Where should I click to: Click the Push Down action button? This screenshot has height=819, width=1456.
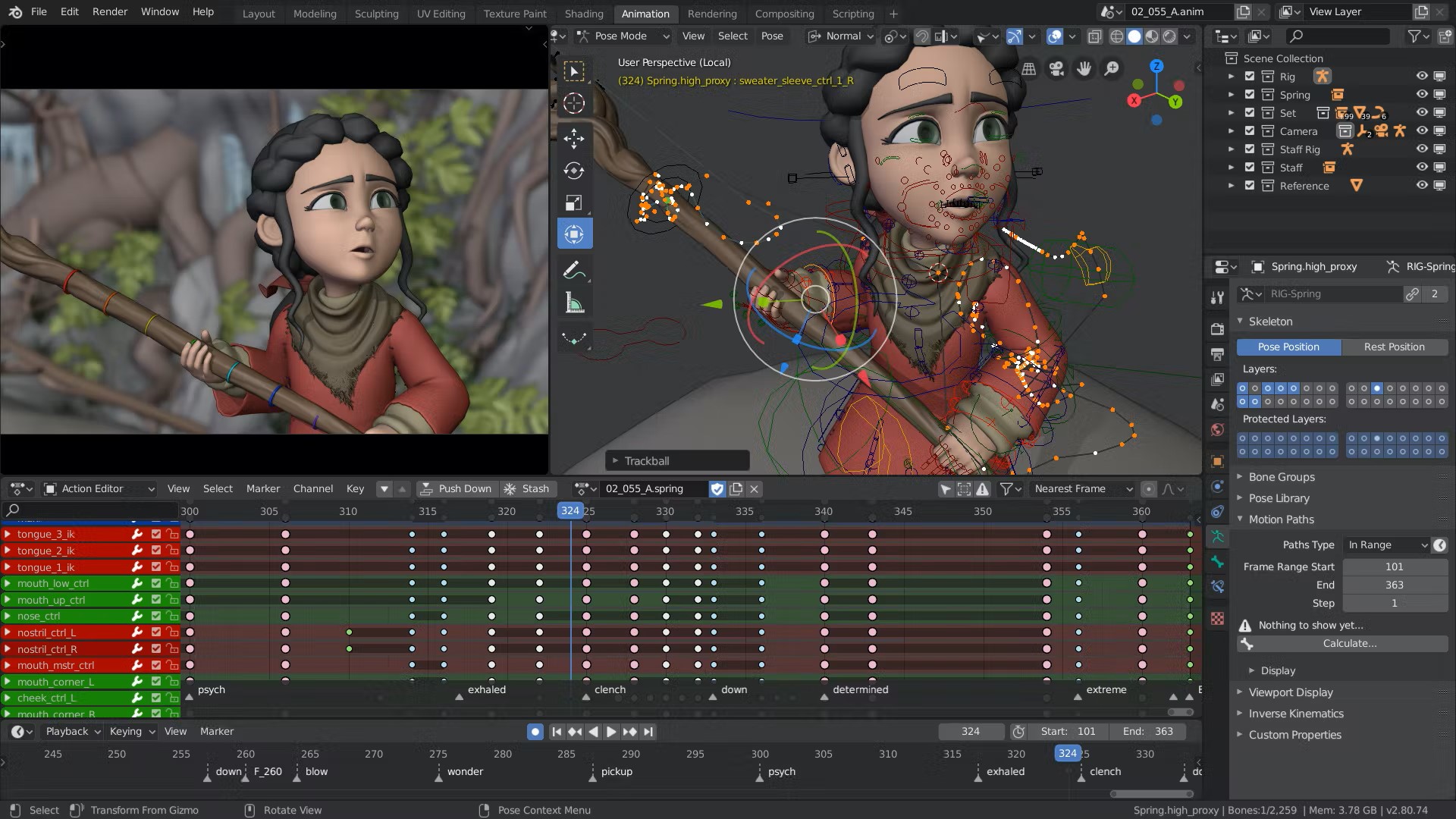[x=455, y=488]
